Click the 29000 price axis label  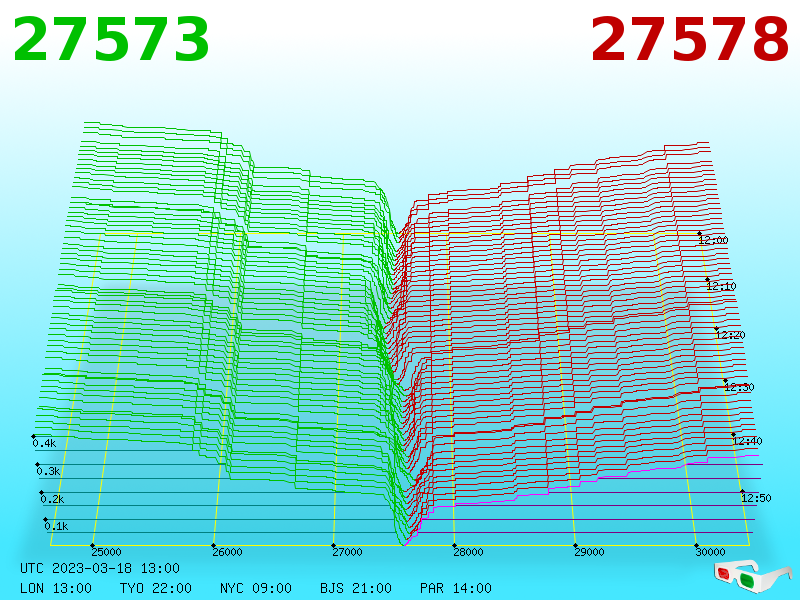click(589, 552)
